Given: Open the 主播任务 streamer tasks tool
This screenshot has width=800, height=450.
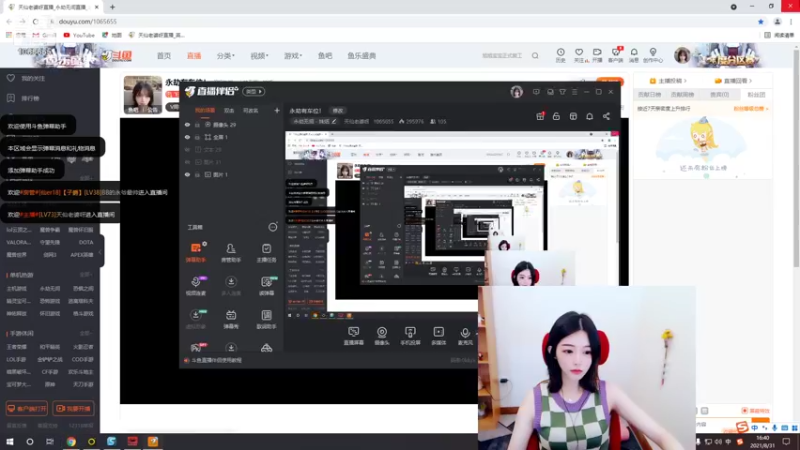Looking at the screenshot, I should [x=266, y=253].
